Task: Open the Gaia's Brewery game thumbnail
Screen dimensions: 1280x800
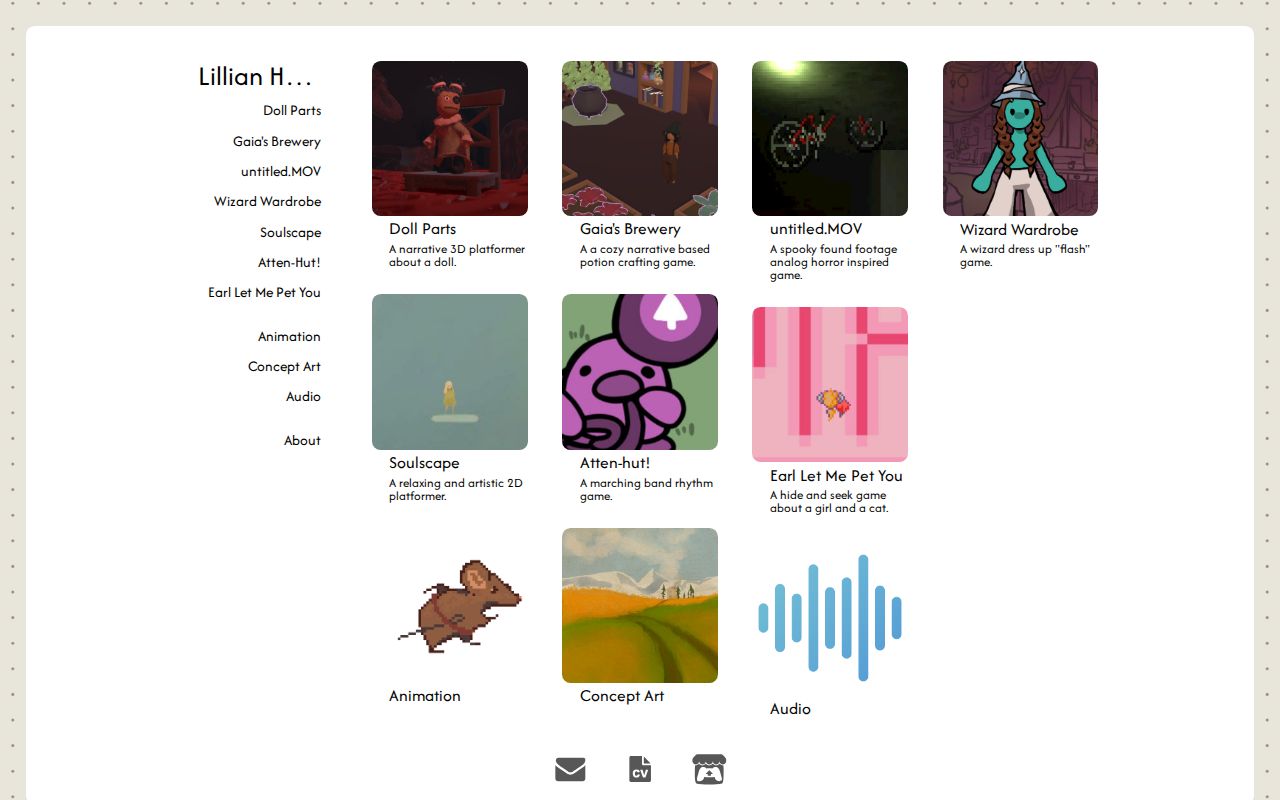Action: [640, 139]
